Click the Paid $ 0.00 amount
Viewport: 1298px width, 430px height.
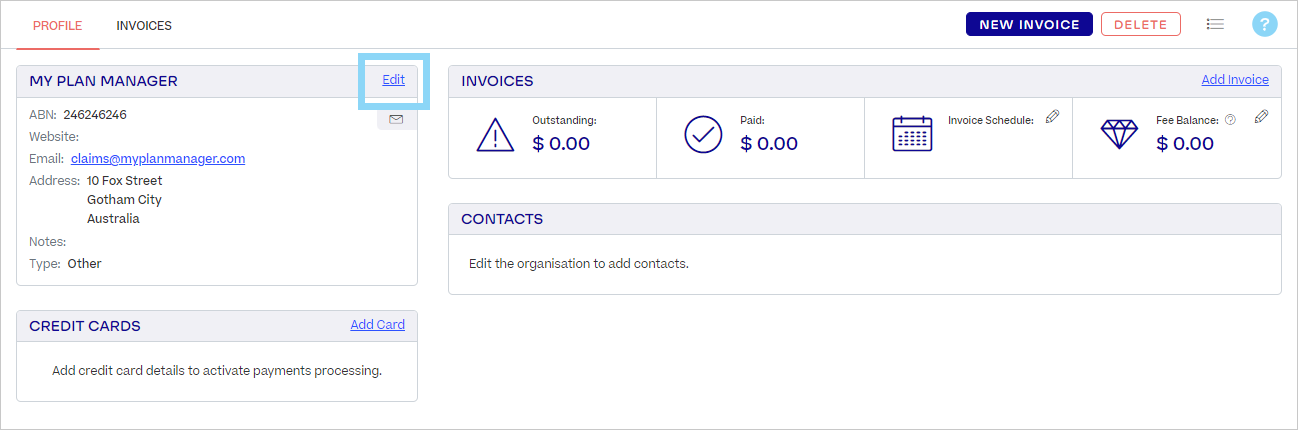point(769,144)
